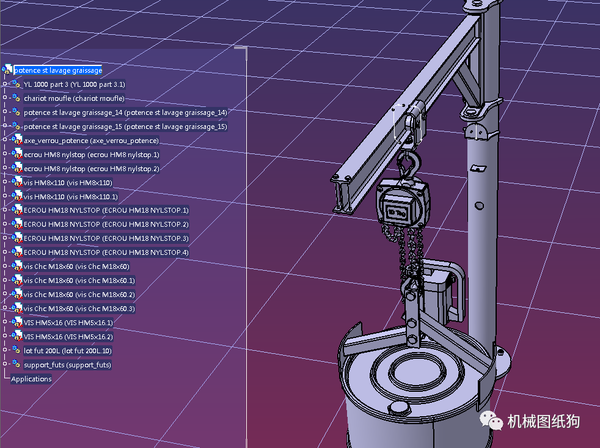Click the YL 1000 part 3 product icon
The width and height of the screenshot is (600, 448).
click(x=16, y=84)
